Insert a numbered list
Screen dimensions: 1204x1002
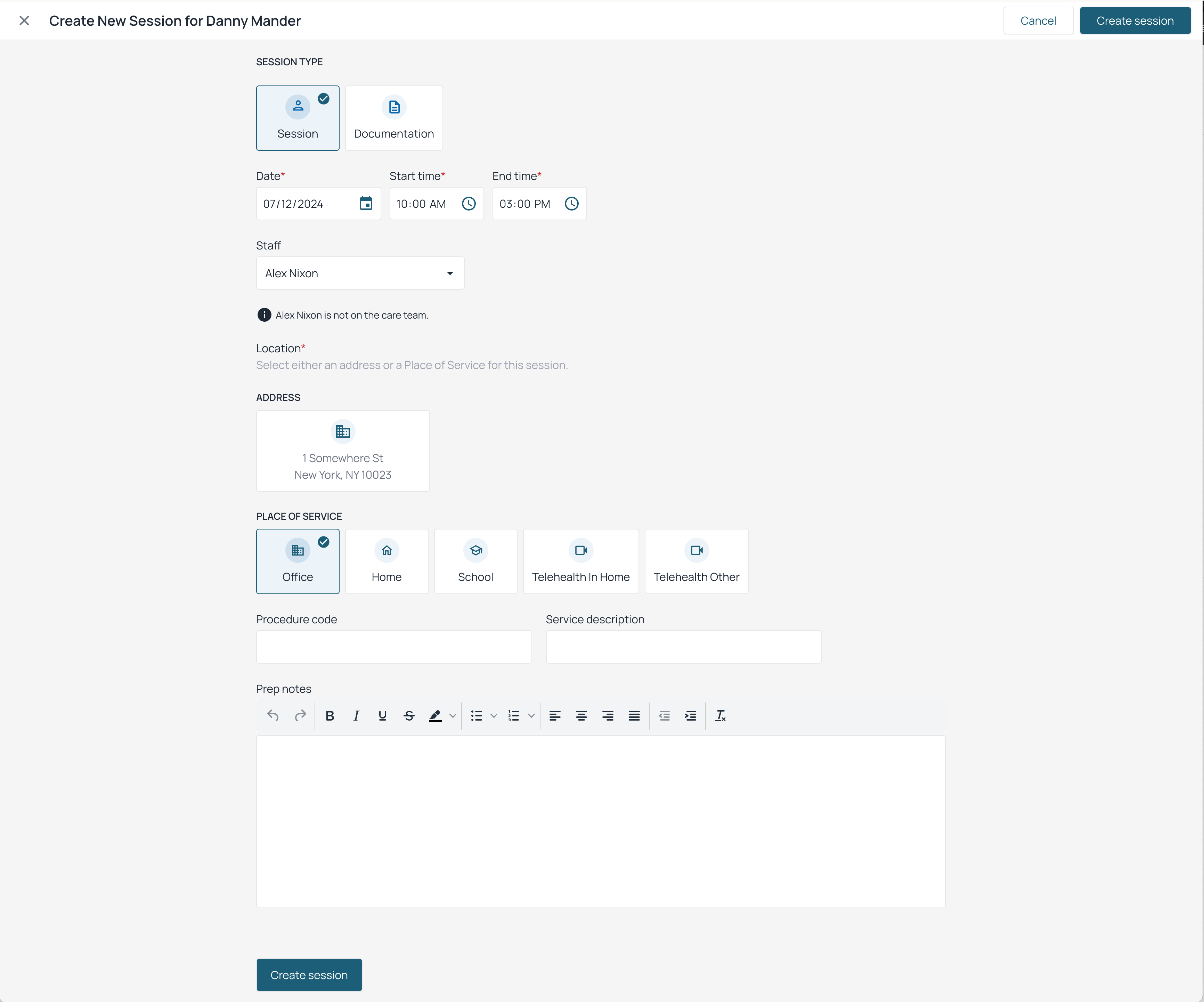[x=514, y=715]
